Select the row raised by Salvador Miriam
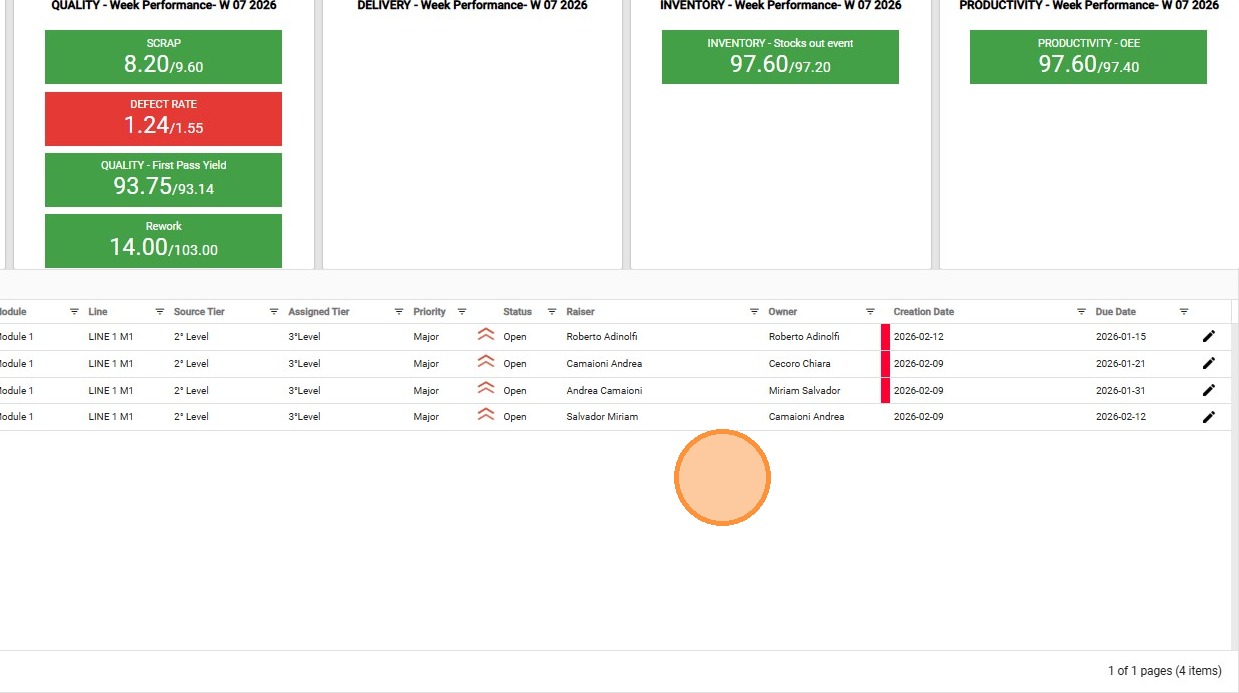 (602, 417)
